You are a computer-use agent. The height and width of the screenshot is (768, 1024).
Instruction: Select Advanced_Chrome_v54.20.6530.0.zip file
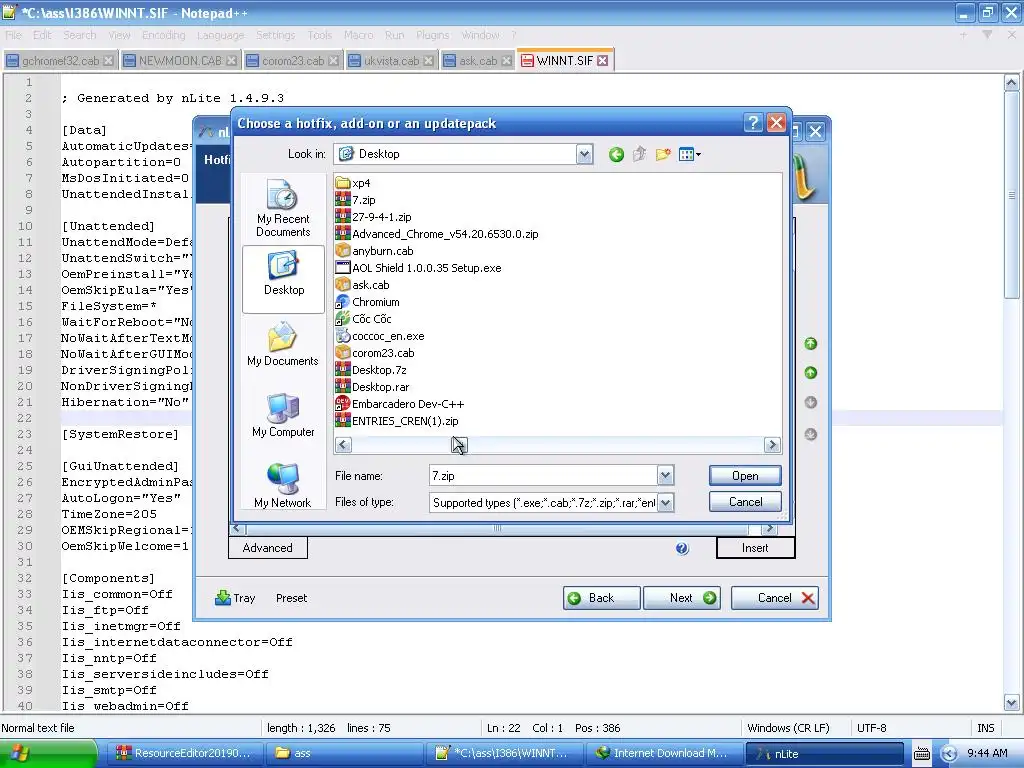(437, 234)
